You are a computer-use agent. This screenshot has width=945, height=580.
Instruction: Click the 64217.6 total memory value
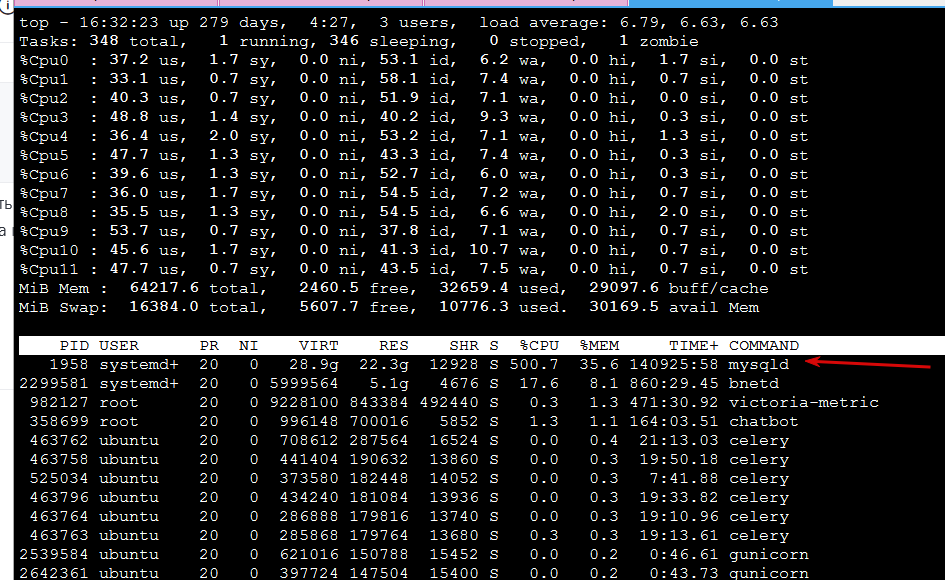[164, 288]
